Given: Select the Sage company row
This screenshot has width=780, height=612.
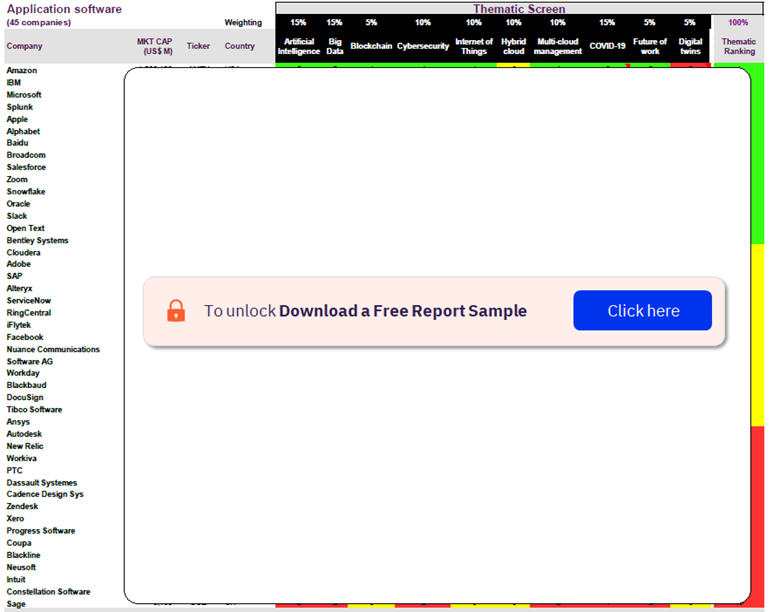Looking at the screenshot, I should coord(16,604).
